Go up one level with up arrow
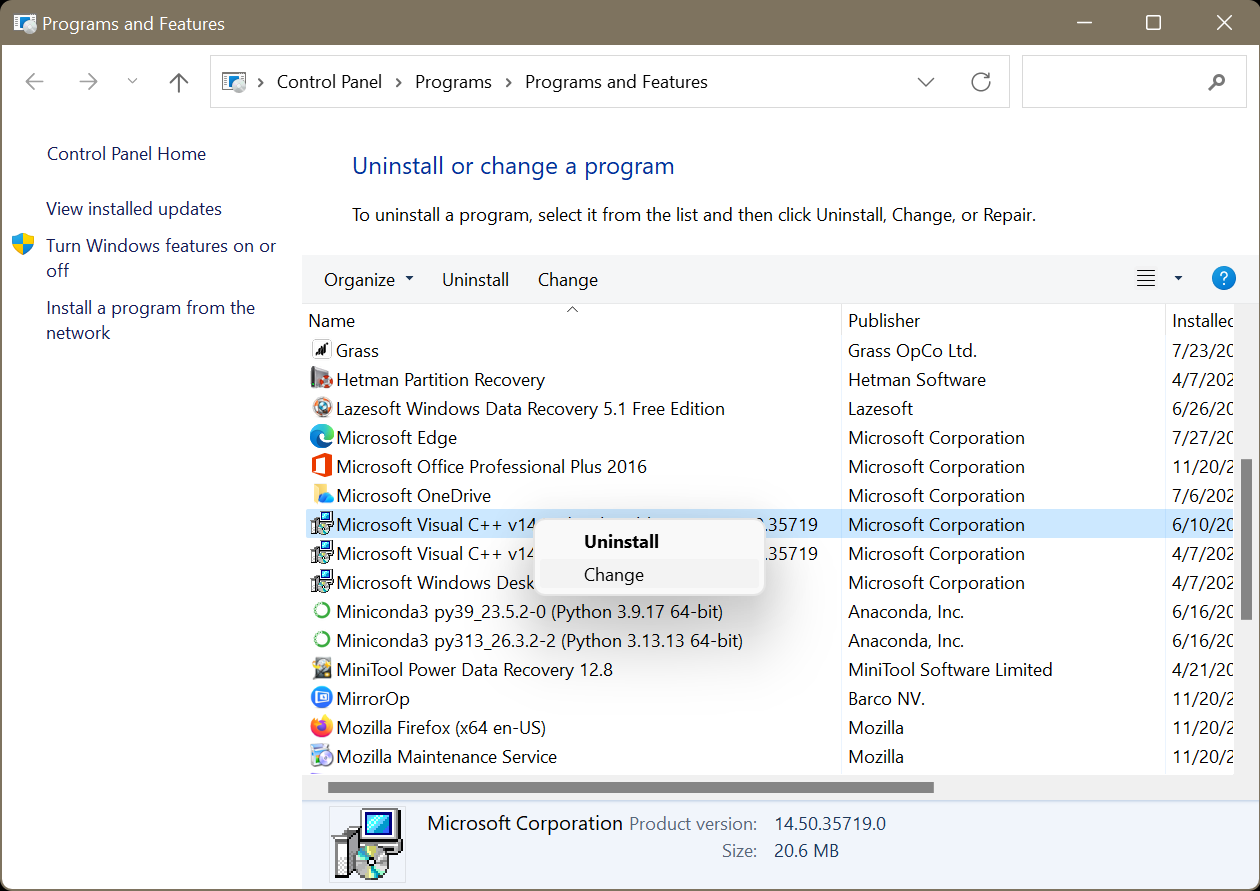 coord(179,82)
